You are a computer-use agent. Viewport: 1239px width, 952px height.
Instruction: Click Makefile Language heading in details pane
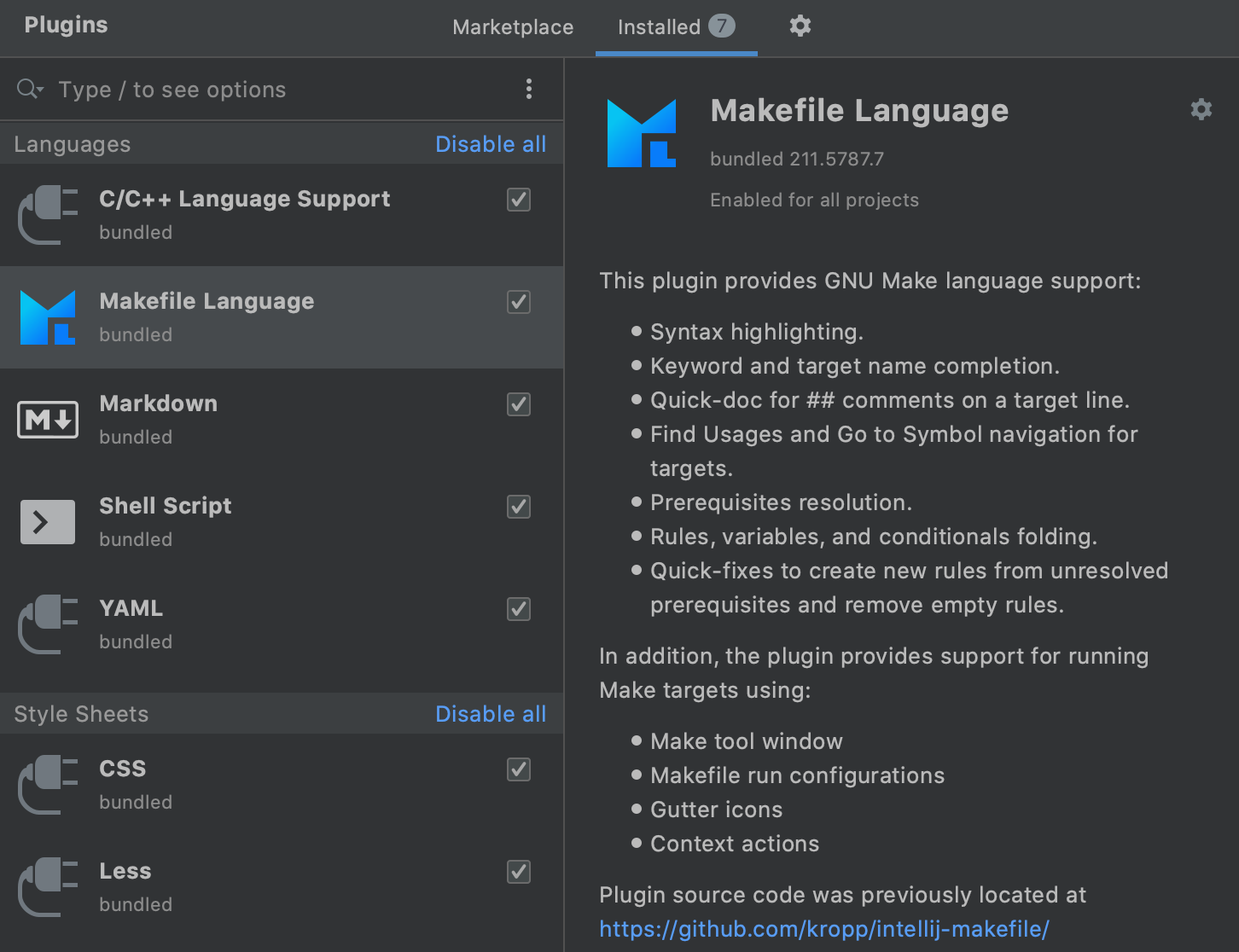coord(859,111)
